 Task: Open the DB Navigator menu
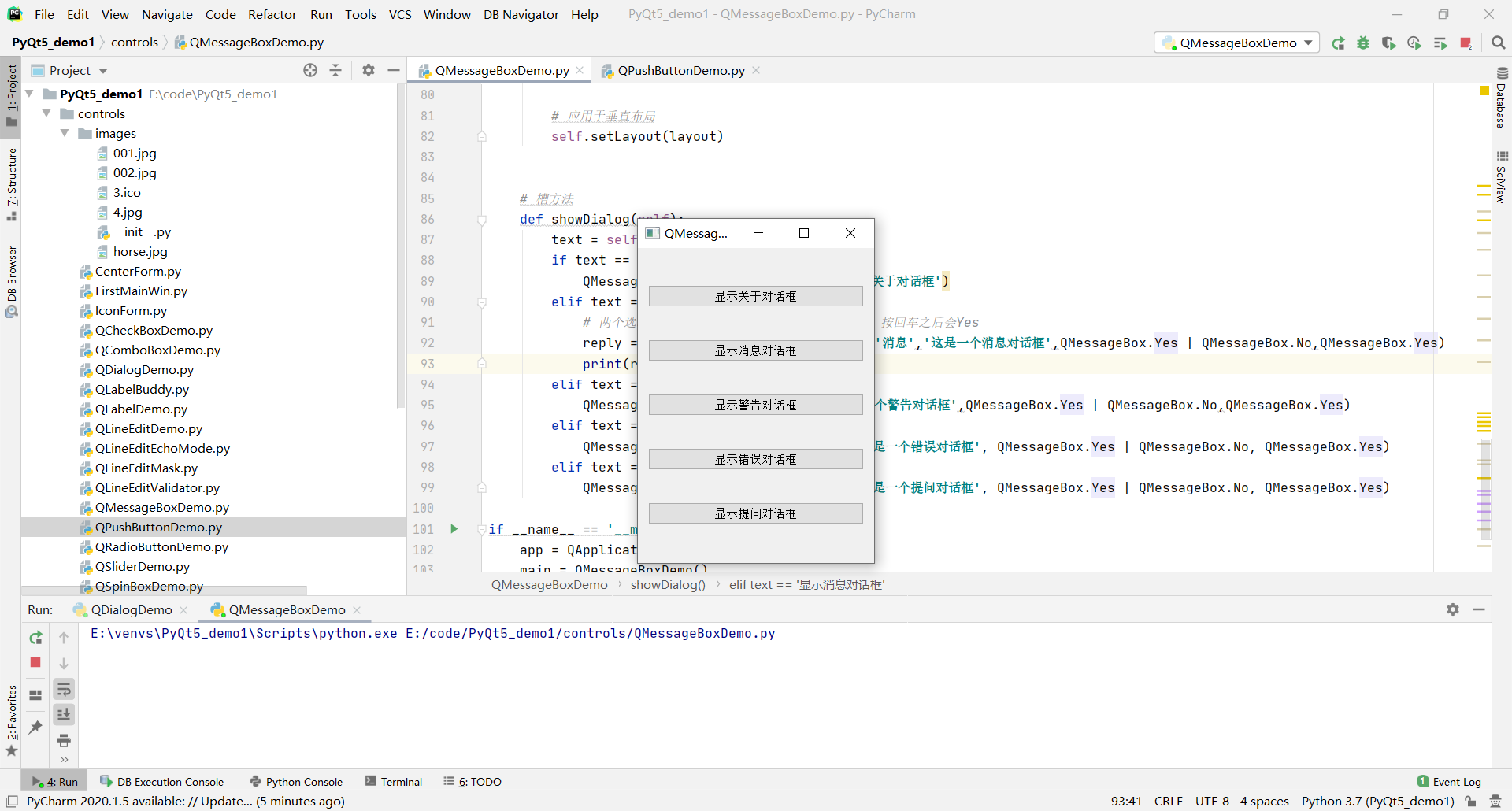coord(521,14)
